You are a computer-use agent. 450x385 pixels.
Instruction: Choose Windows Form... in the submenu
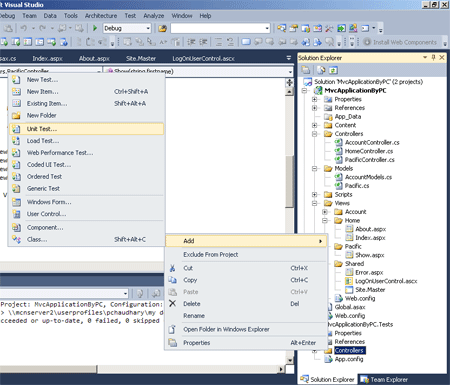[87, 202]
